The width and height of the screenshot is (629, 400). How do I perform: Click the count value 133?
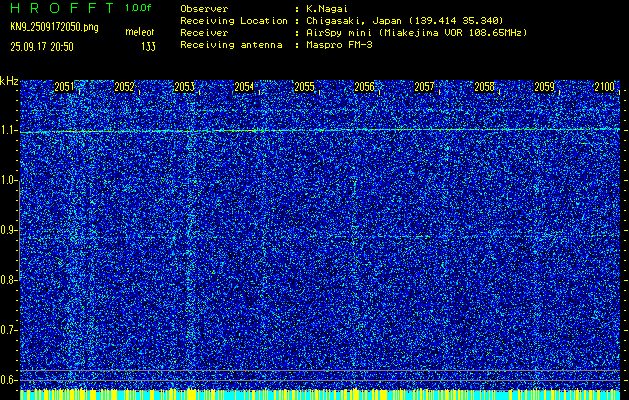pos(148,47)
